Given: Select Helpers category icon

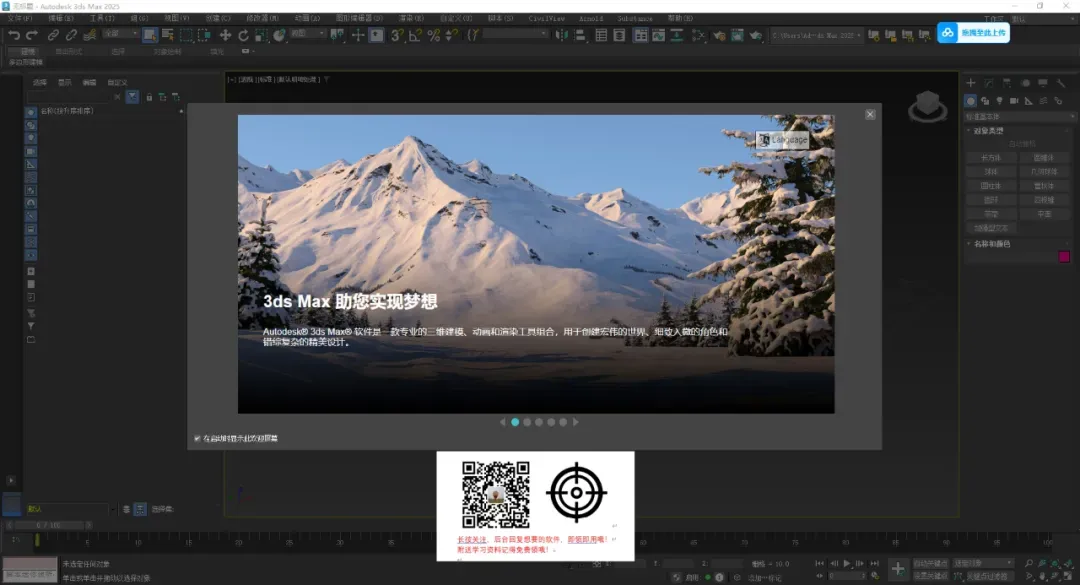Looking at the screenshot, I should pyautogui.click(x=1028, y=101).
